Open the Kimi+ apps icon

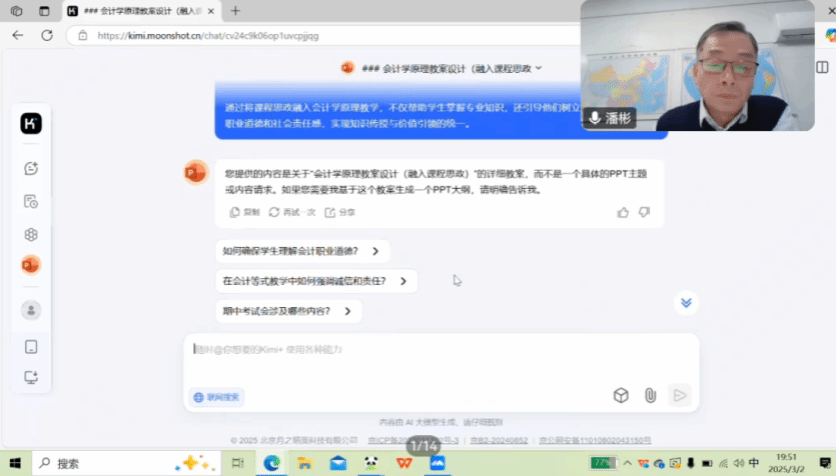pyautogui.click(x=31, y=234)
